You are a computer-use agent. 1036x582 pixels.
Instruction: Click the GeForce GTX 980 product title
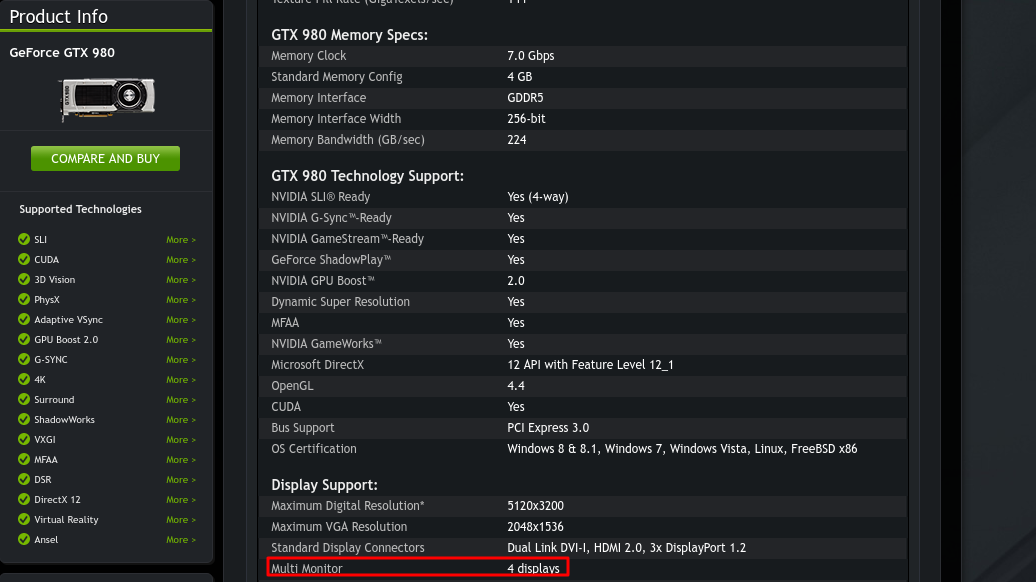pyautogui.click(x=62, y=53)
